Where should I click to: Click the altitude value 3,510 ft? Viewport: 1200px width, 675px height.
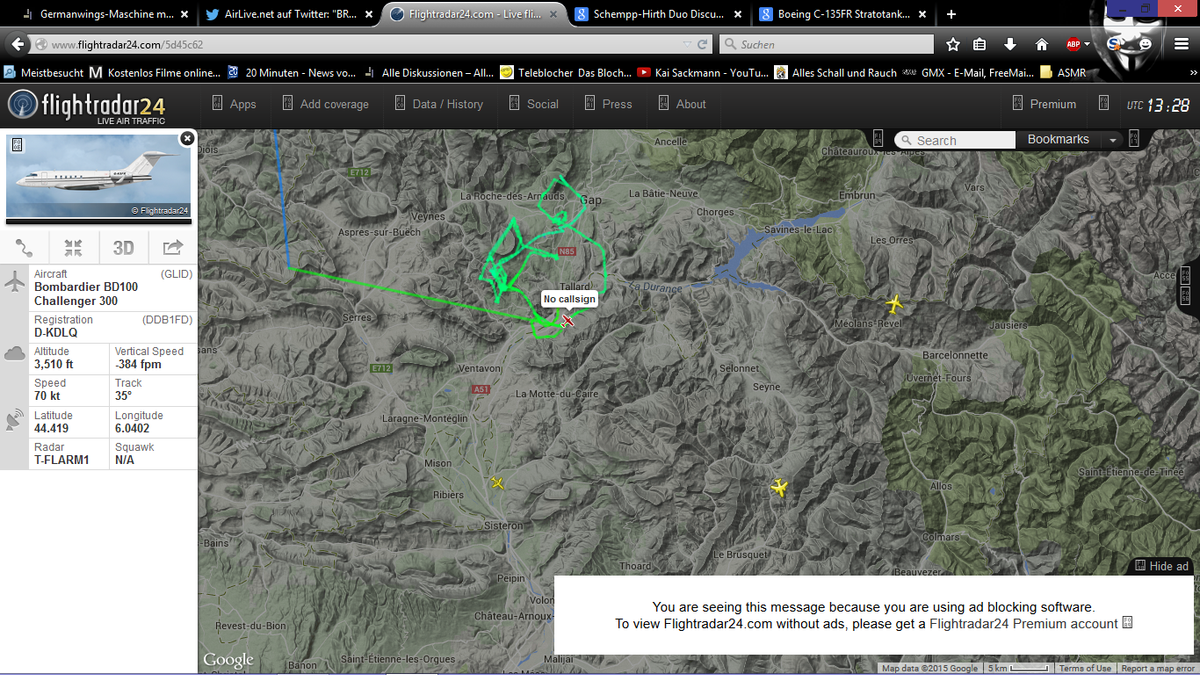[x=52, y=365]
